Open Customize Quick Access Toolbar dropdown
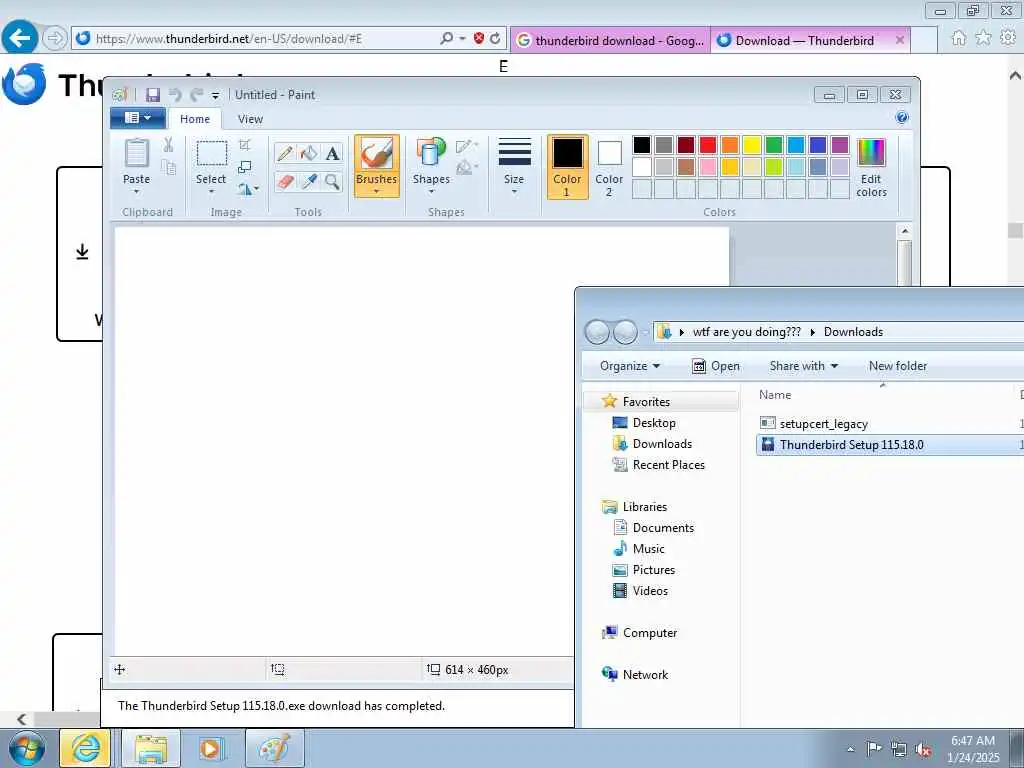The height and width of the screenshot is (768, 1024). point(216,95)
